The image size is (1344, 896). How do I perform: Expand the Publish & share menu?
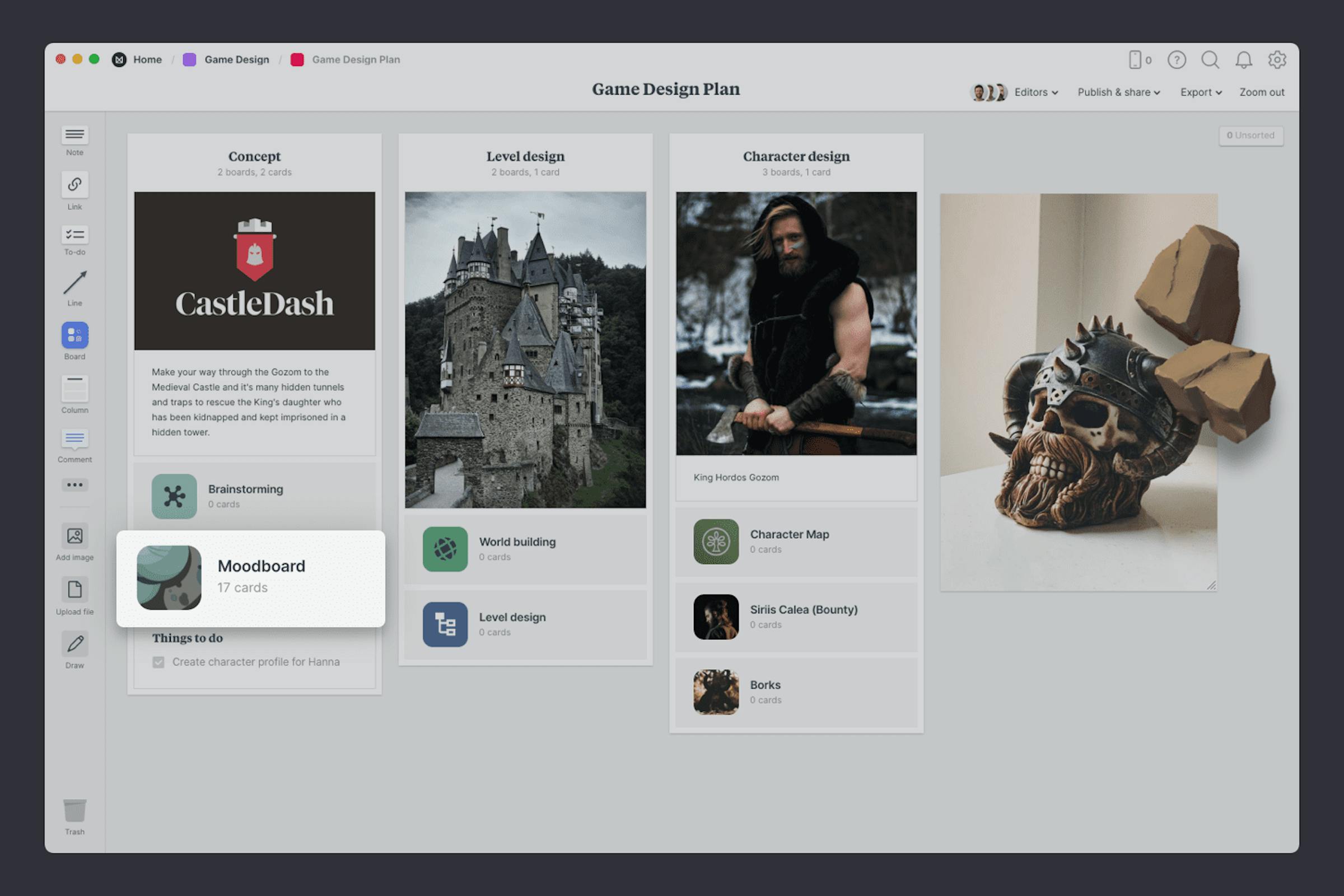point(1118,92)
